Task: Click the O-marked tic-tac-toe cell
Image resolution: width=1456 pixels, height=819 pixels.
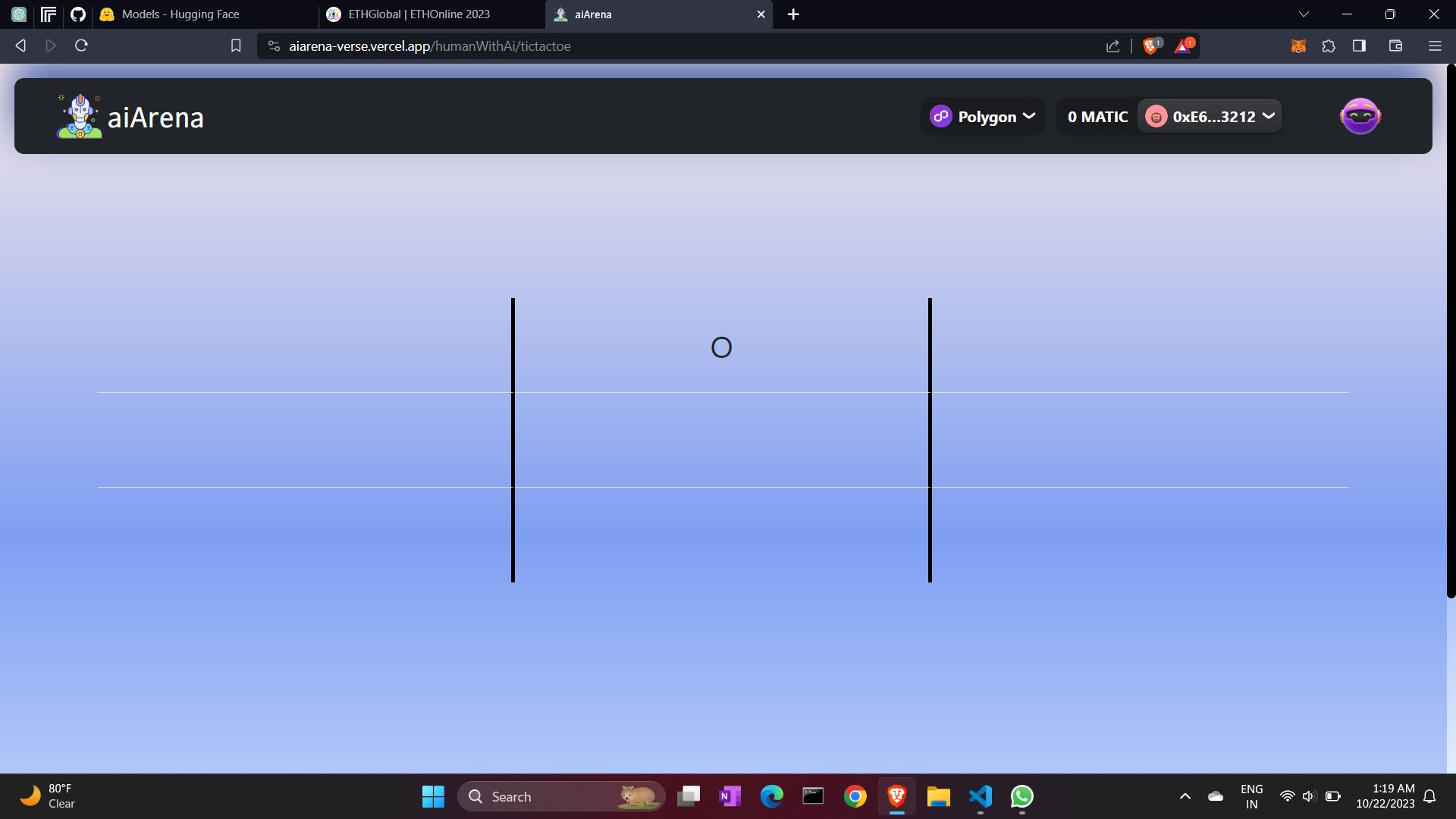Action: [x=721, y=346]
